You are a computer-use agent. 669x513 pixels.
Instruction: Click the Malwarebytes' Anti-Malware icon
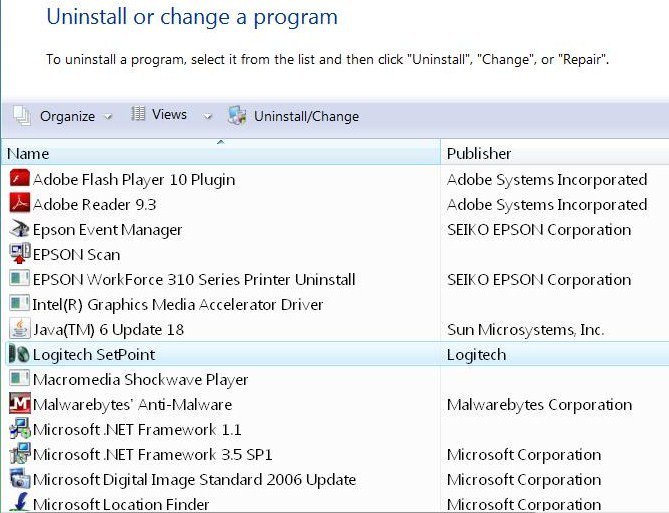(x=20, y=403)
